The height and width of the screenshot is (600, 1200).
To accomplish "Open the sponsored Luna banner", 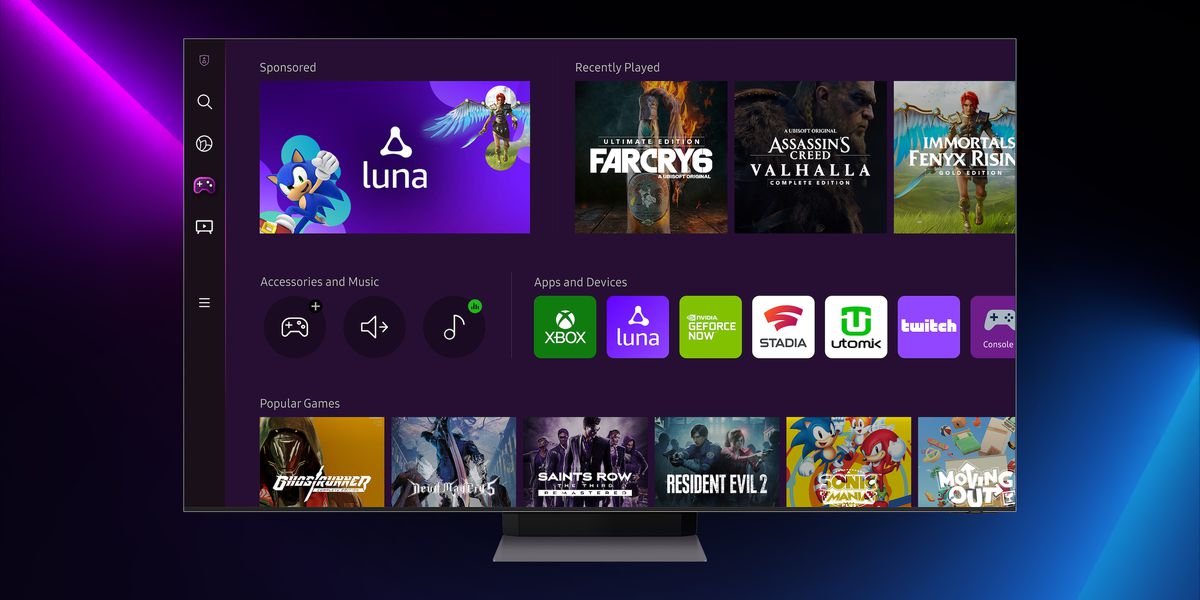I will pyautogui.click(x=395, y=157).
